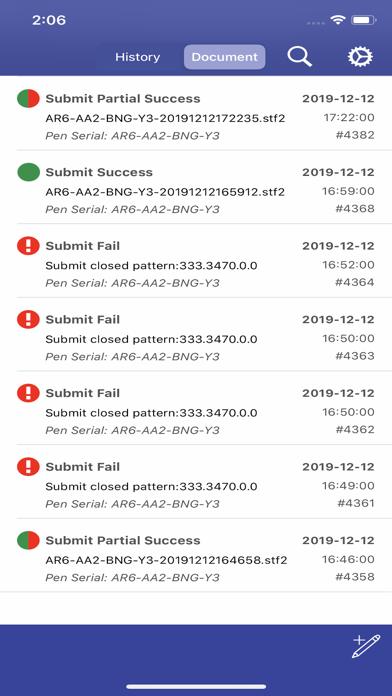Switch to the History tab

138,57
